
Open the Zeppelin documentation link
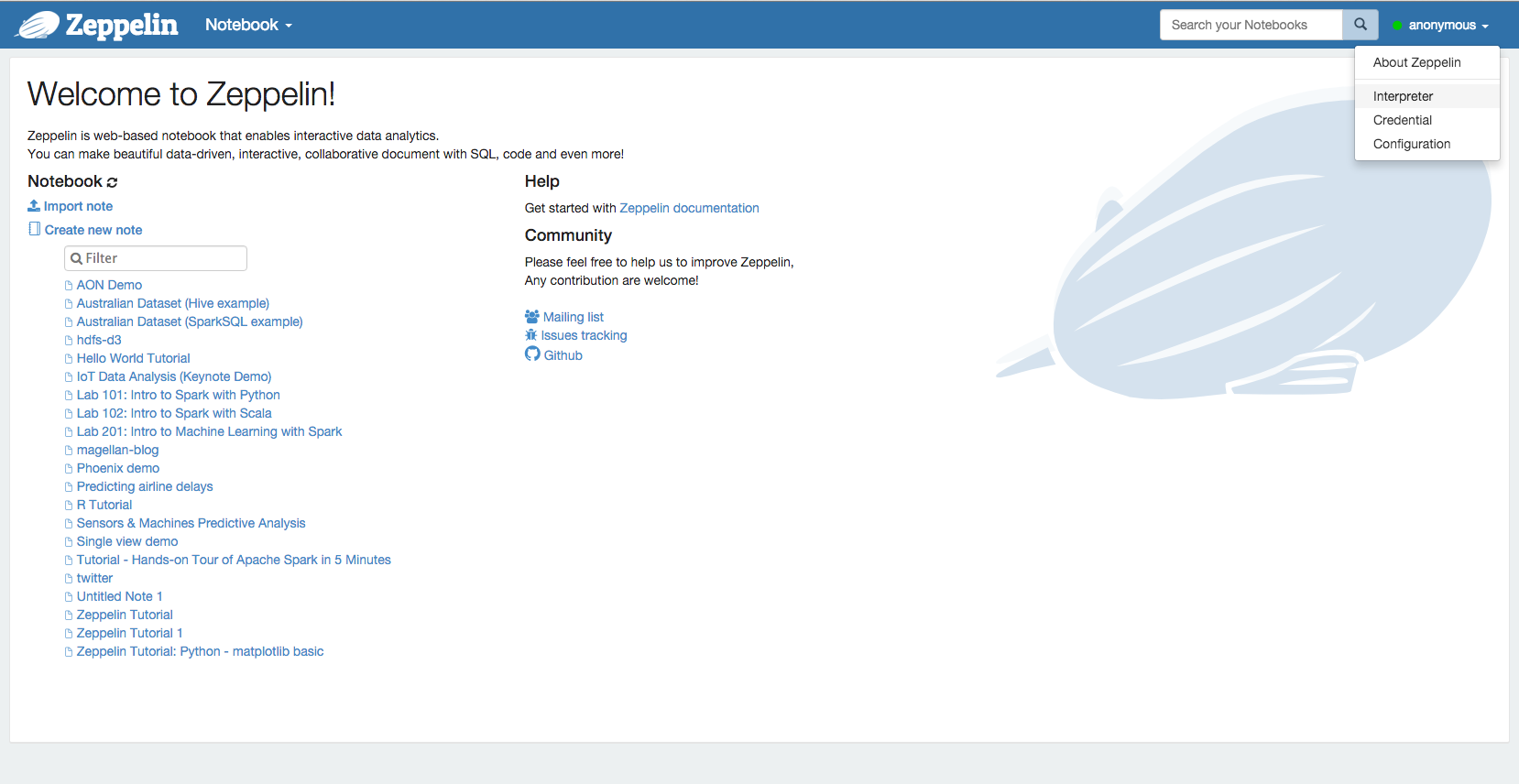pyautogui.click(x=689, y=208)
